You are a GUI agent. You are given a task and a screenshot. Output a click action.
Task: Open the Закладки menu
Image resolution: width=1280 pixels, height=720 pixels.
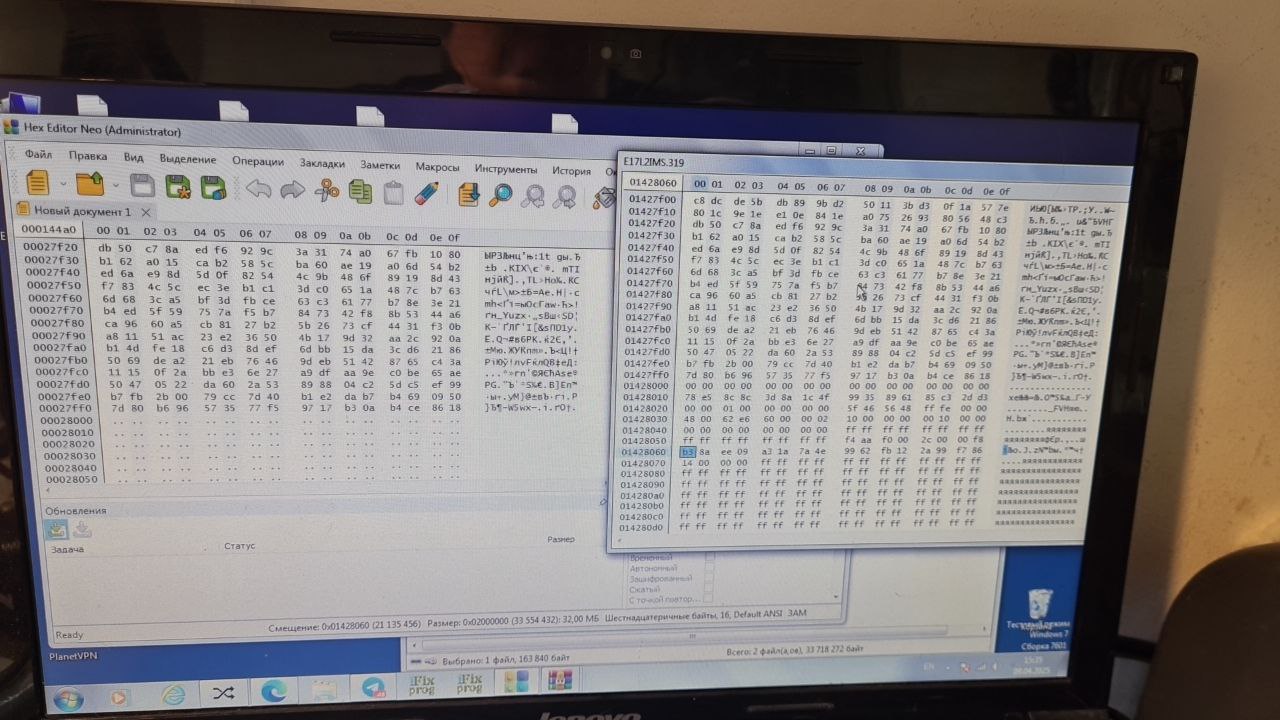point(322,163)
